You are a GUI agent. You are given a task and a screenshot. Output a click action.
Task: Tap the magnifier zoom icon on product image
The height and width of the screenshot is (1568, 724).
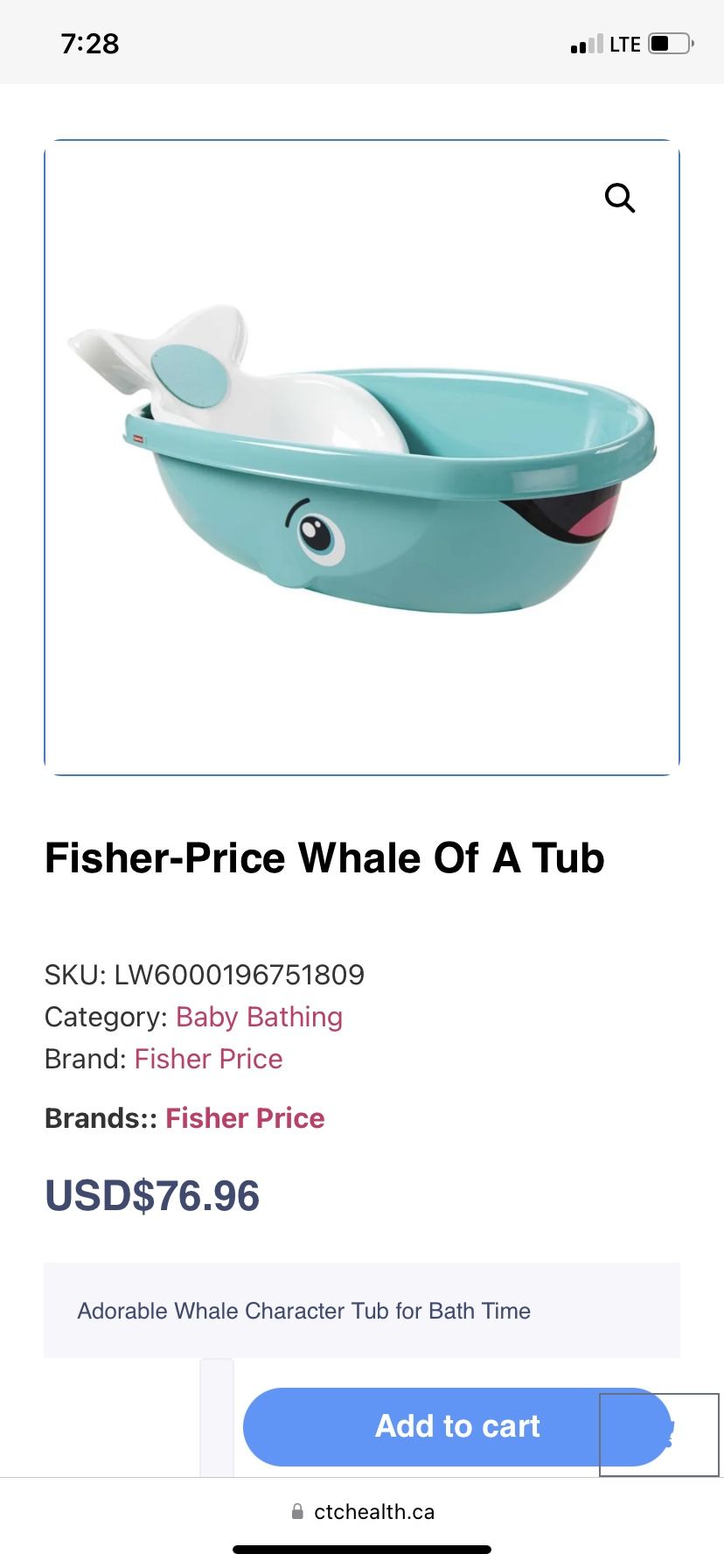click(619, 198)
